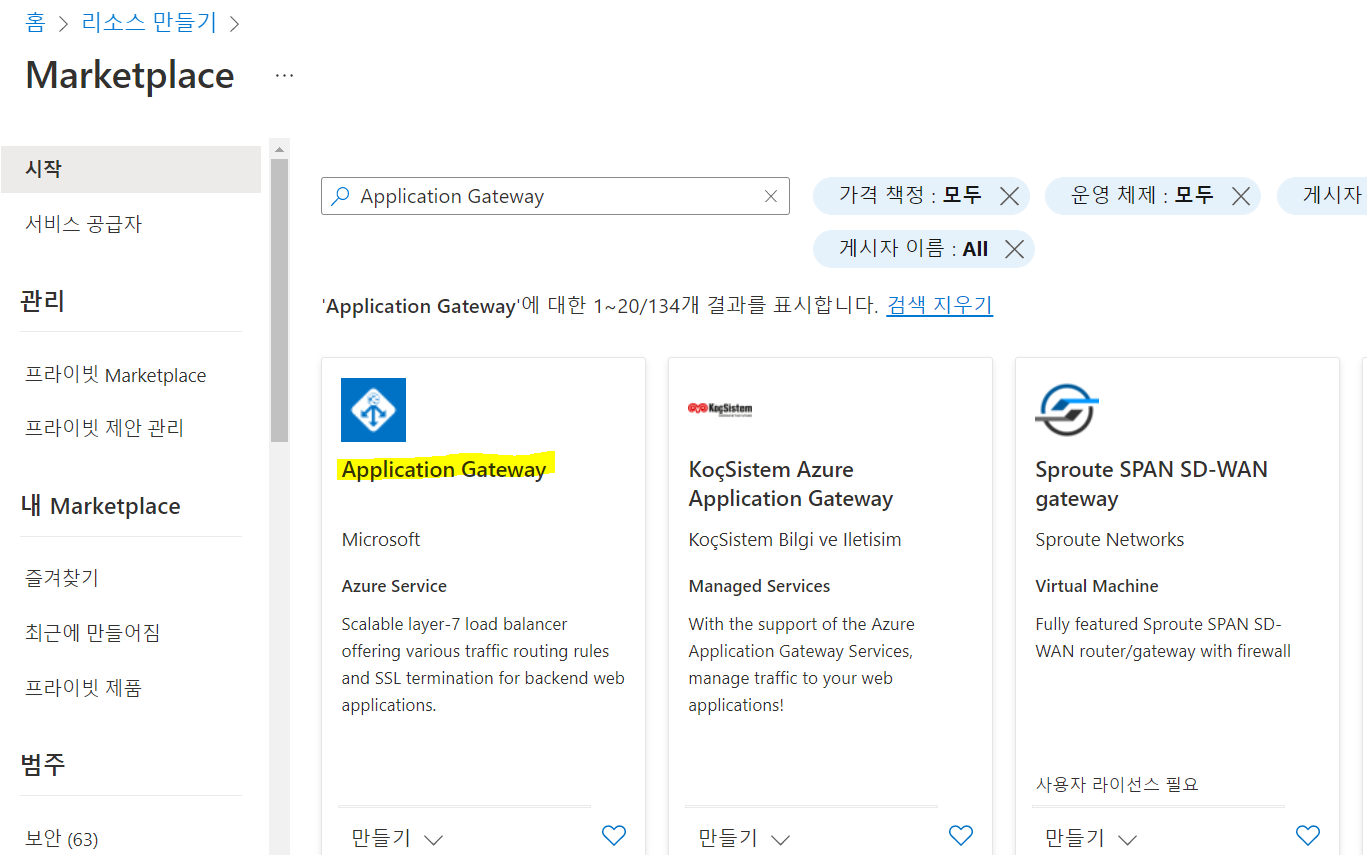Click the search magnifier icon in search box
The width and height of the screenshot is (1367, 855).
[x=341, y=196]
